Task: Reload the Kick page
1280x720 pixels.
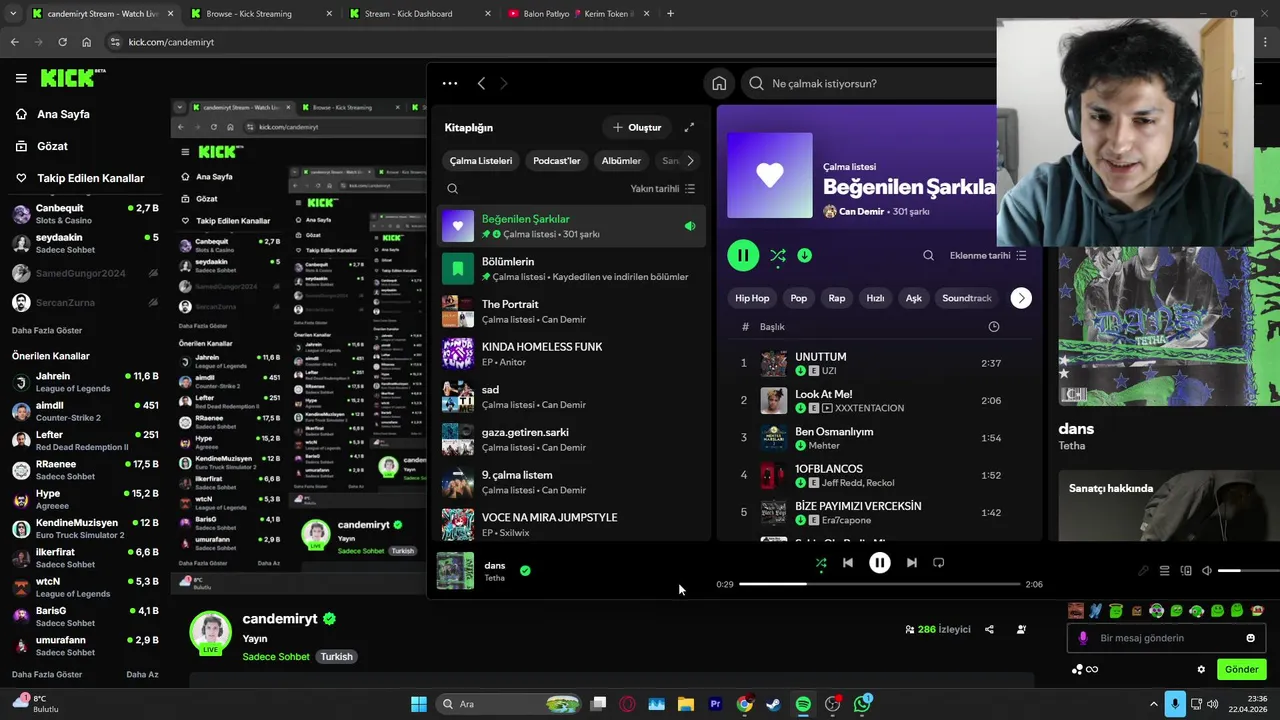Action: click(x=62, y=42)
